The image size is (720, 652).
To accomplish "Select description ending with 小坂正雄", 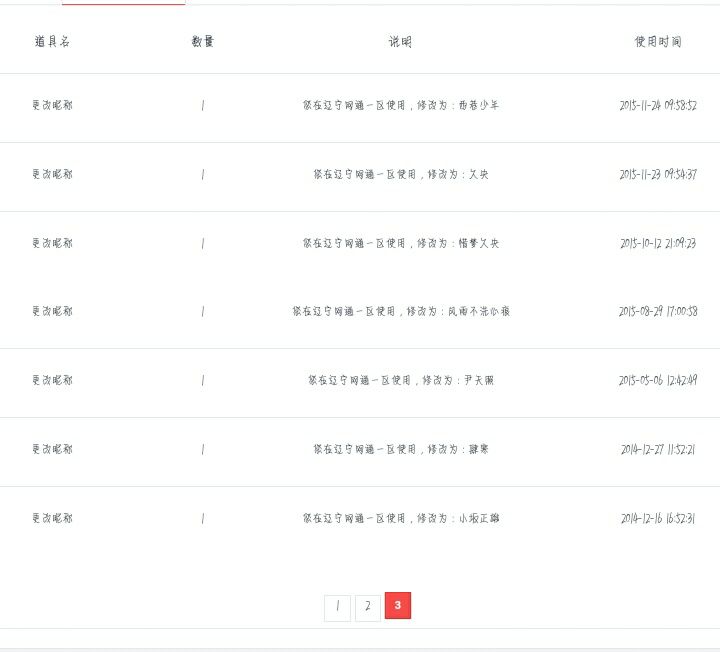I will pyautogui.click(x=401, y=518).
